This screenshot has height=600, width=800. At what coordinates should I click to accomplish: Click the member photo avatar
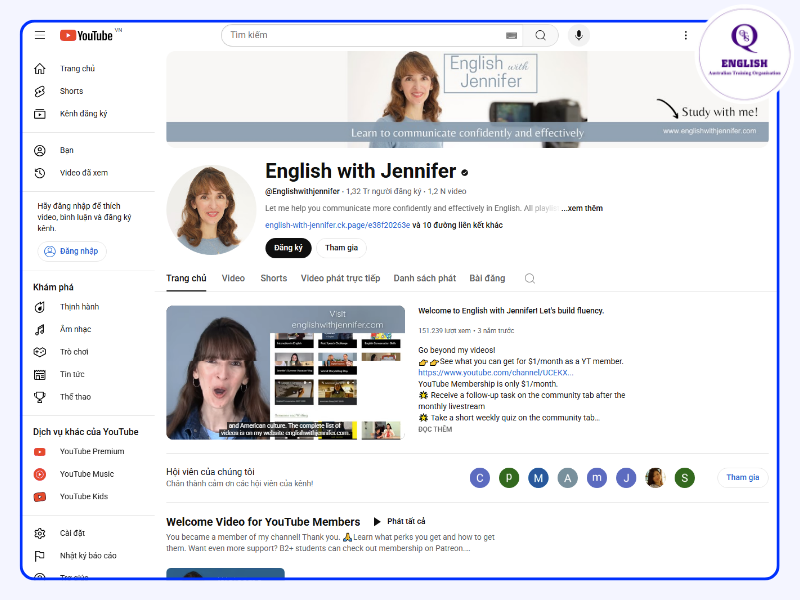655,478
